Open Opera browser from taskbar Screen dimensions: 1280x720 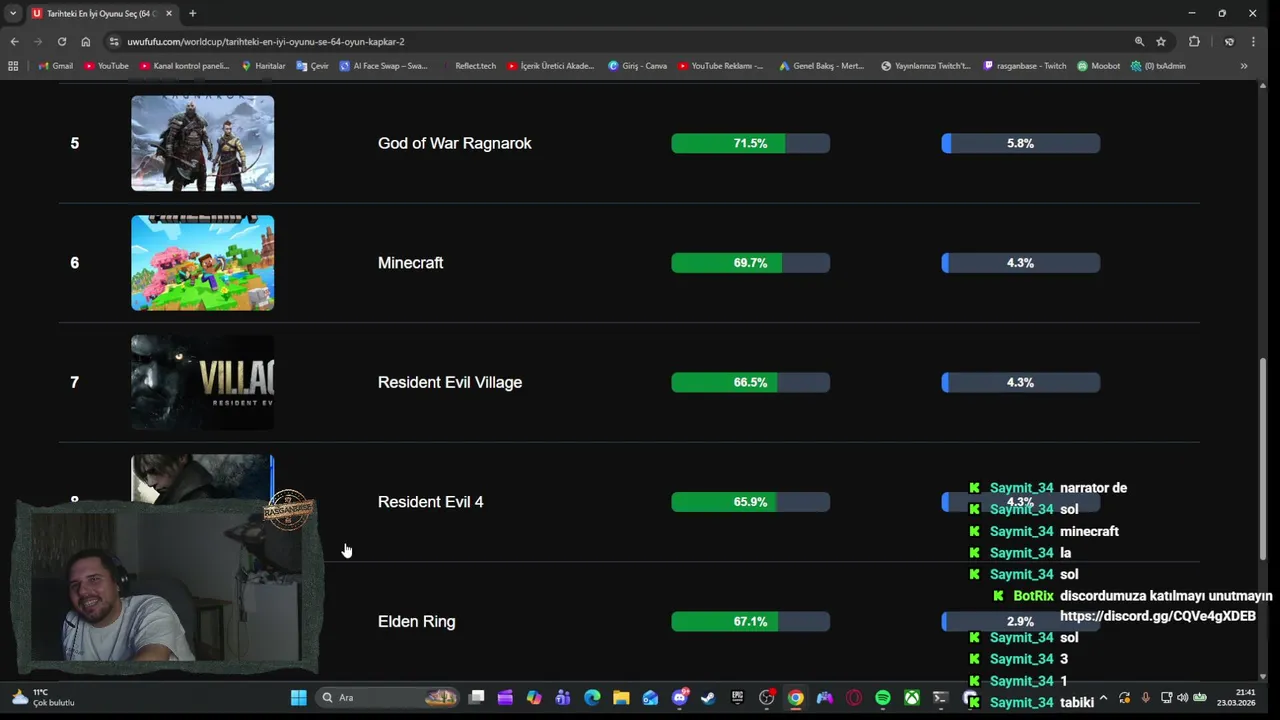pos(854,697)
